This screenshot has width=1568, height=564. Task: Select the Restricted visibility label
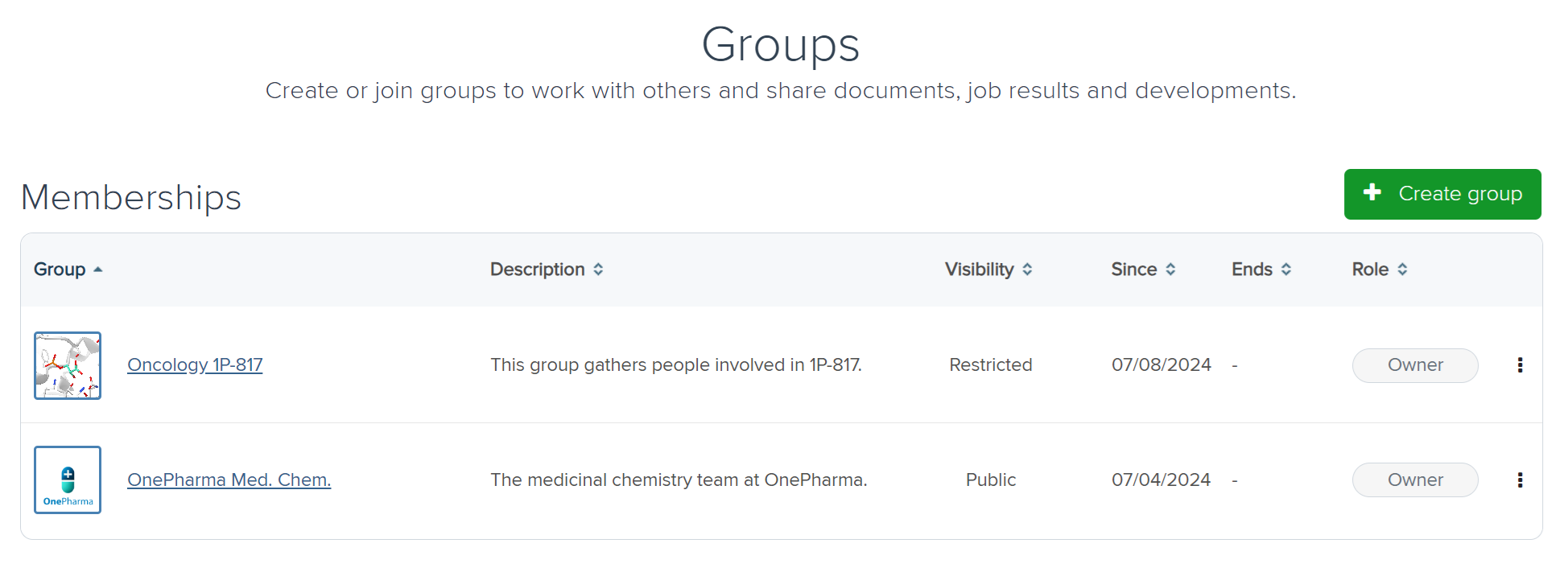(990, 364)
